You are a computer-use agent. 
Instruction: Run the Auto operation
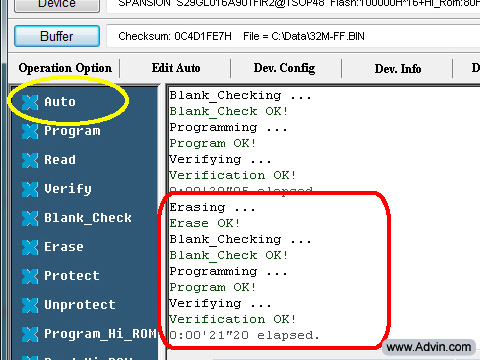click(60, 102)
